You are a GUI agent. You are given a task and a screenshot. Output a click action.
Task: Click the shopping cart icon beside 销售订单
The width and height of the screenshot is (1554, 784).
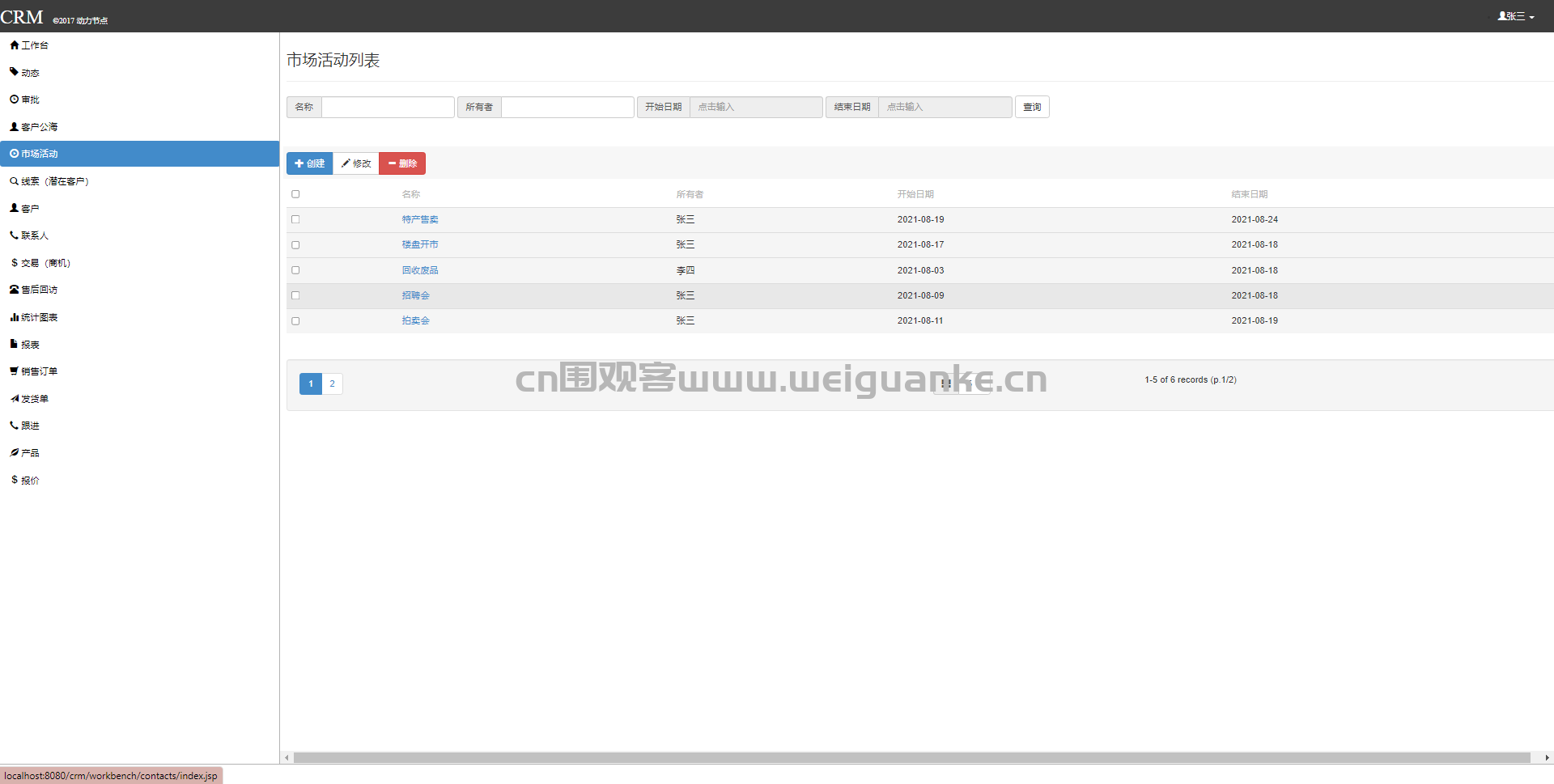click(15, 371)
